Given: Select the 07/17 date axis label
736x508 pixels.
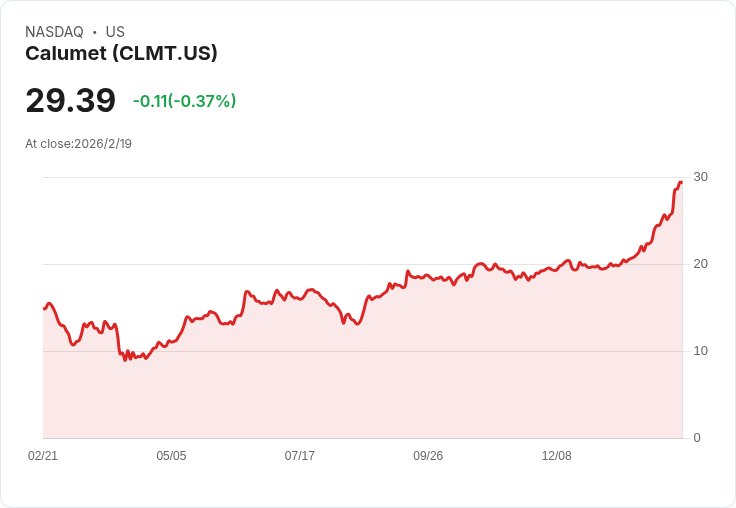Looking at the screenshot, I should 299,455.
